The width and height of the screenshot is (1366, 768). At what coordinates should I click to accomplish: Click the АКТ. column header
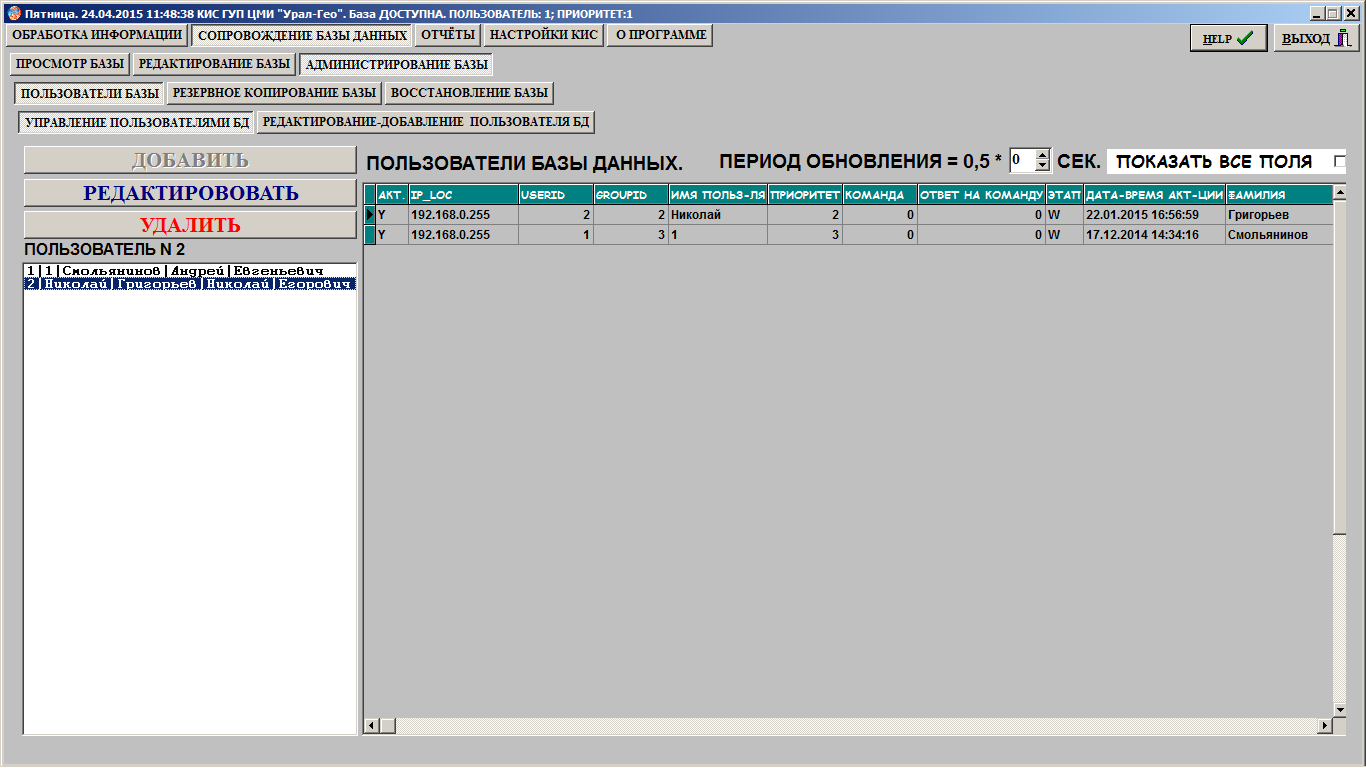point(391,195)
